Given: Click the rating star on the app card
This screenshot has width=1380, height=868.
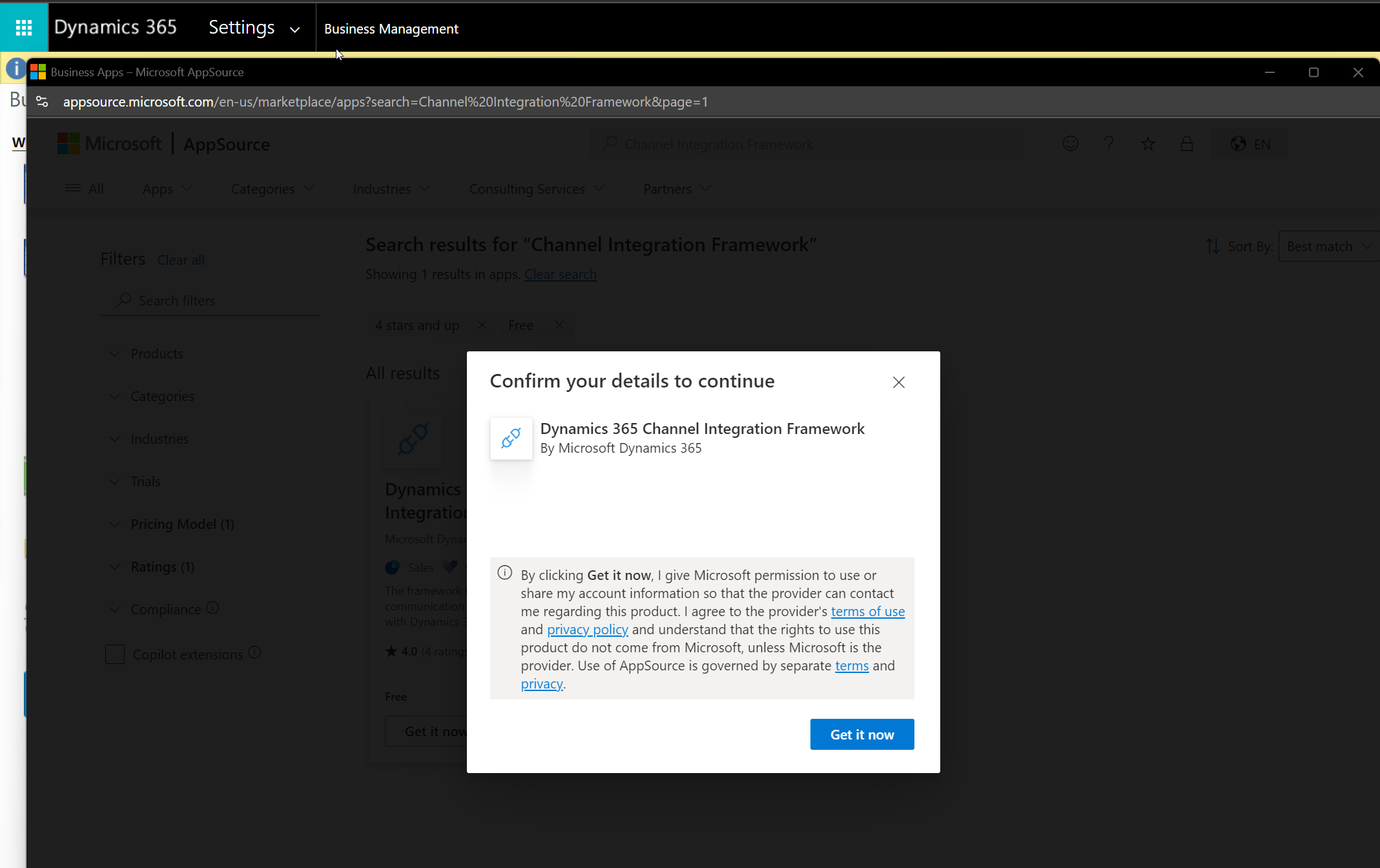Looking at the screenshot, I should click(391, 651).
